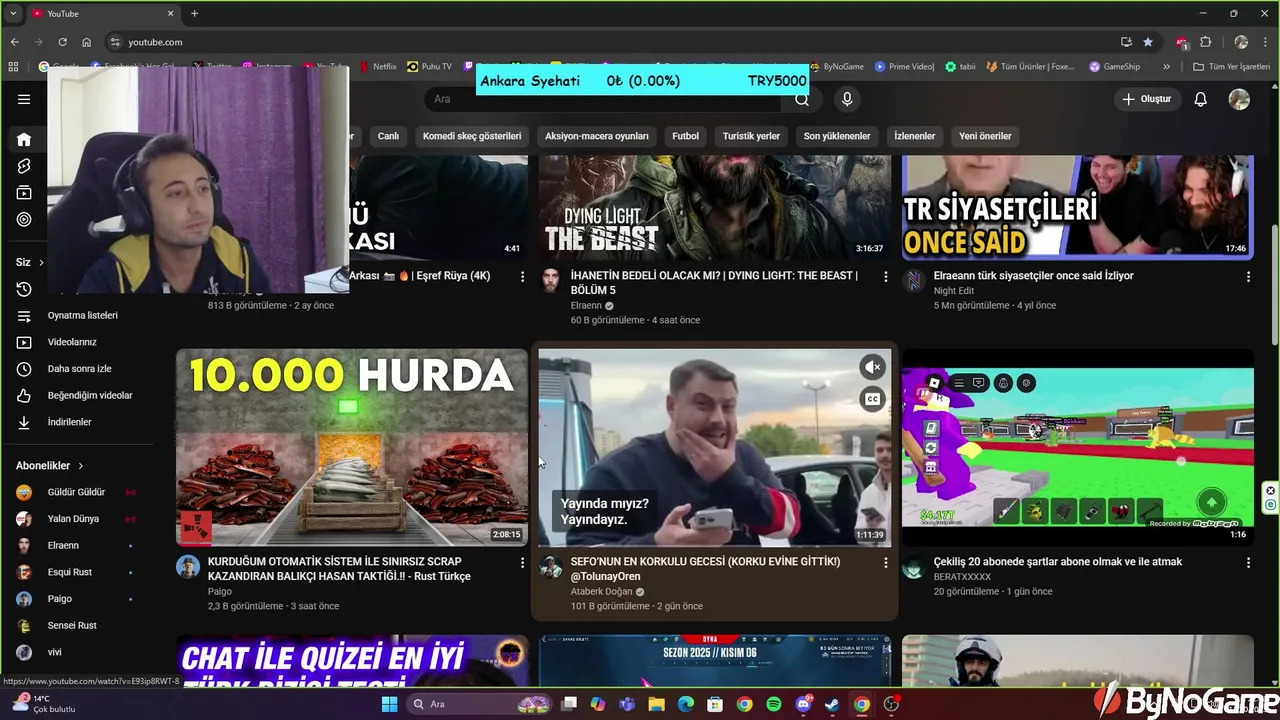Select Aksiyon-macera oyunları chip

point(597,136)
